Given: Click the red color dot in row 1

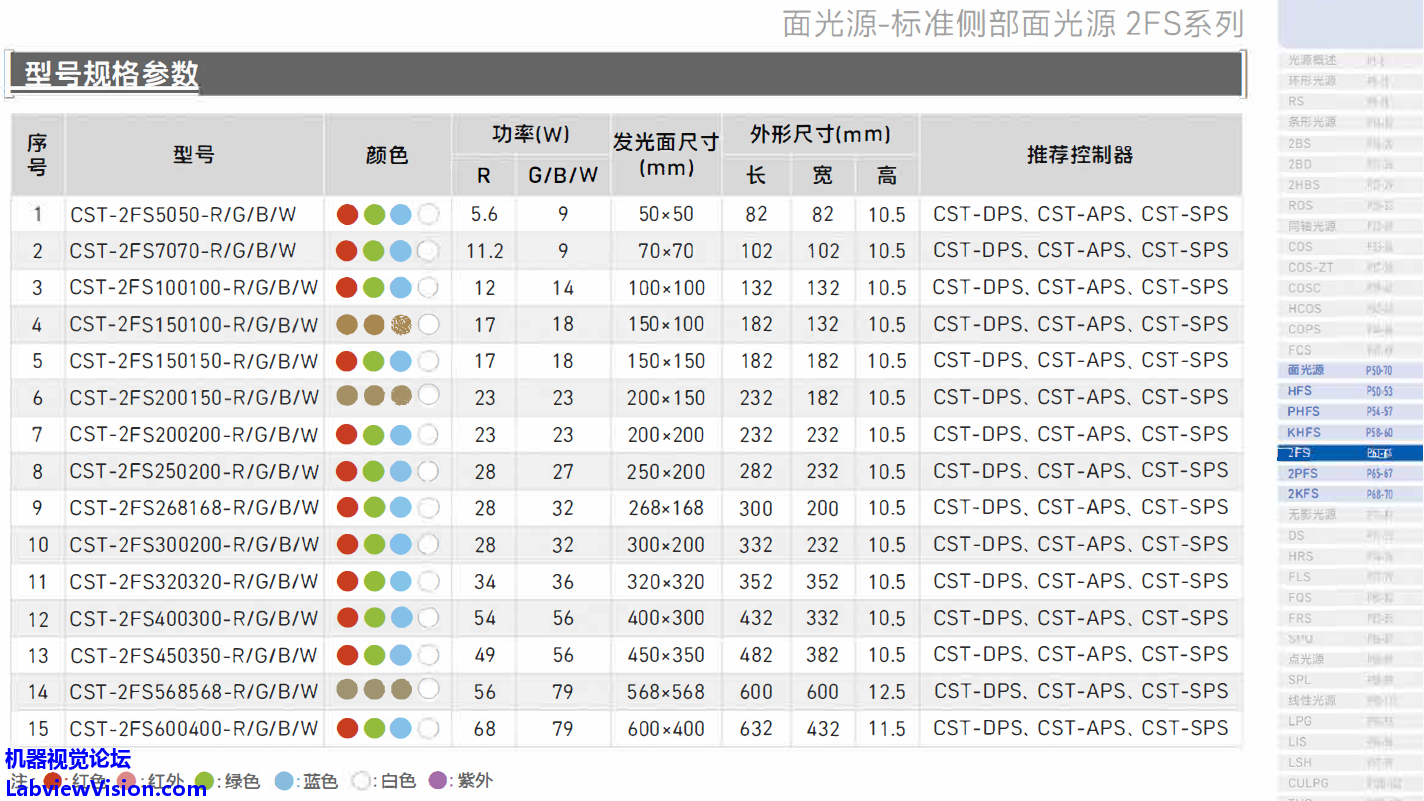Looking at the screenshot, I should pyautogui.click(x=347, y=214).
